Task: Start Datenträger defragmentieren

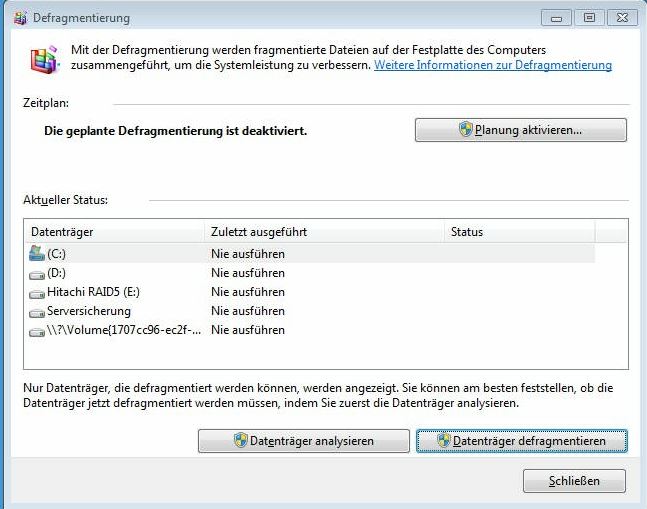Action: [x=522, y=441]
